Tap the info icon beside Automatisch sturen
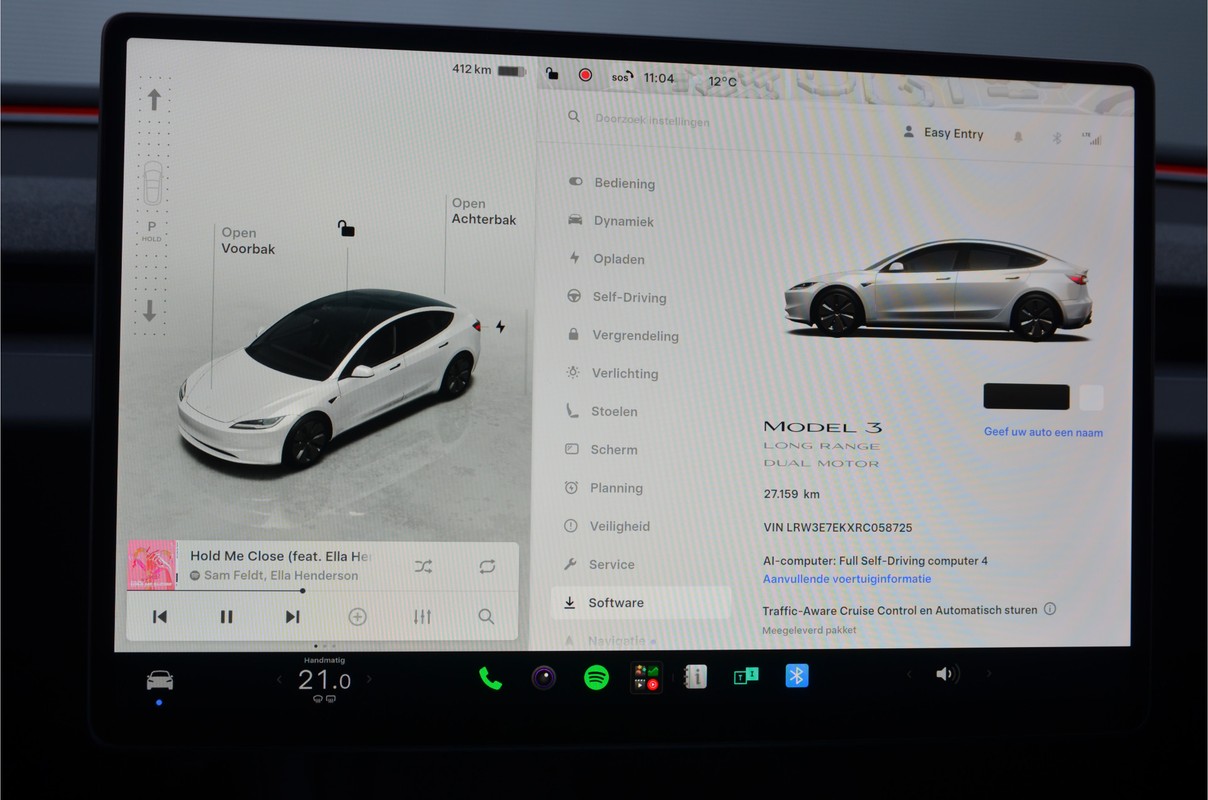 (x=1050, y=609)
